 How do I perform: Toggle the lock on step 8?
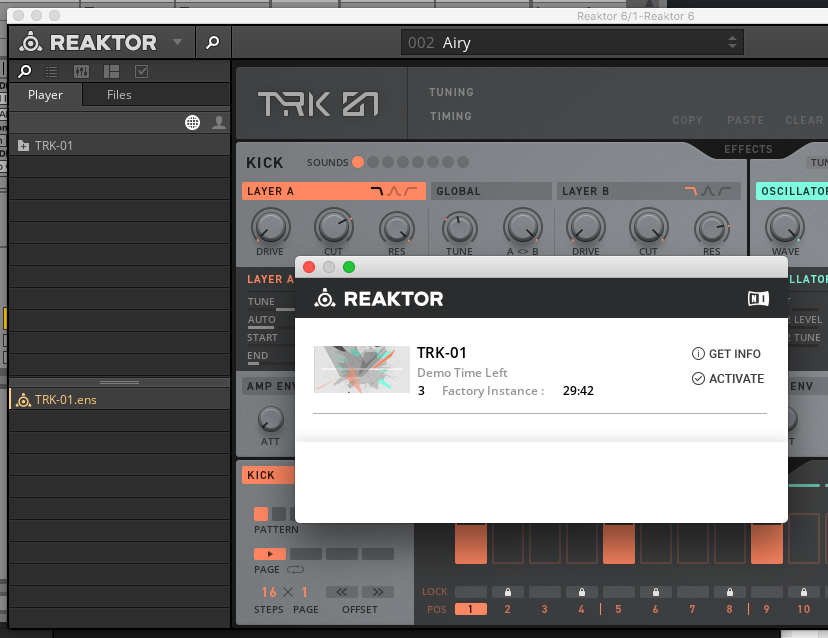[x=730, y=592]
